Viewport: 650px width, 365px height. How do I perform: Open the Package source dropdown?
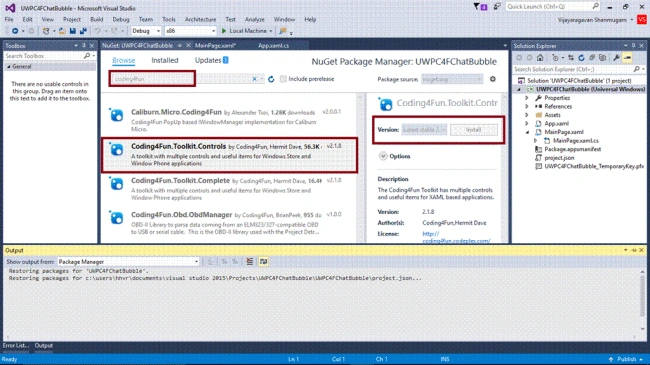click(452, 79)
